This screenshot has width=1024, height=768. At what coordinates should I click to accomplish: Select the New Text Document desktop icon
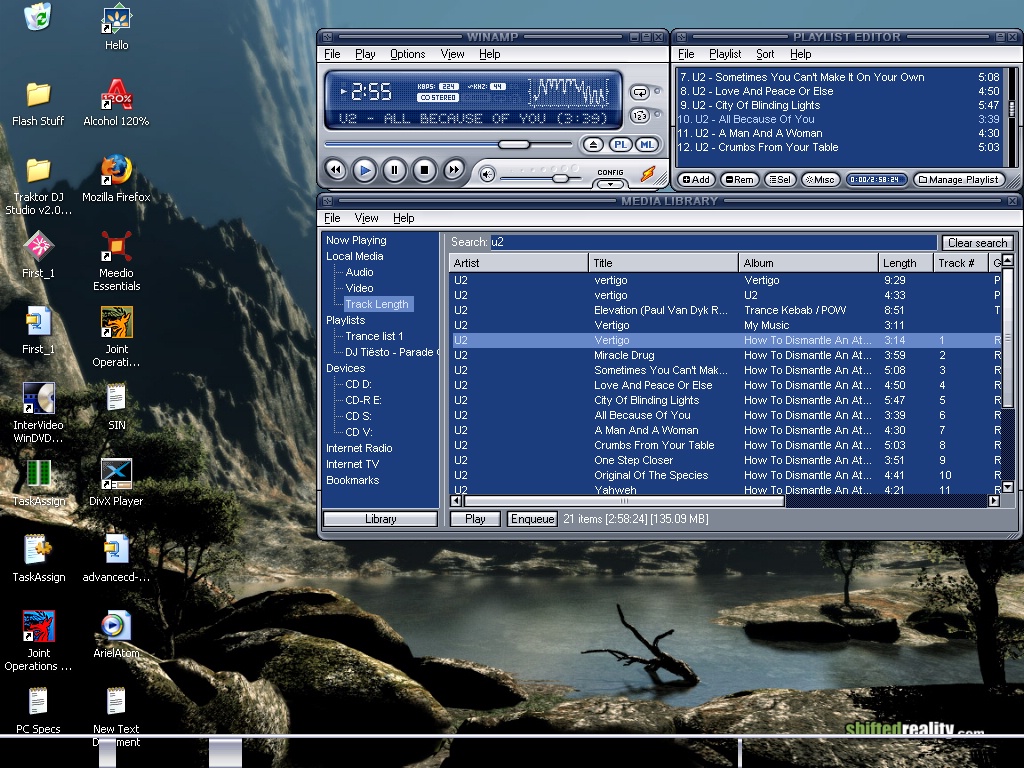click(116, 718)
